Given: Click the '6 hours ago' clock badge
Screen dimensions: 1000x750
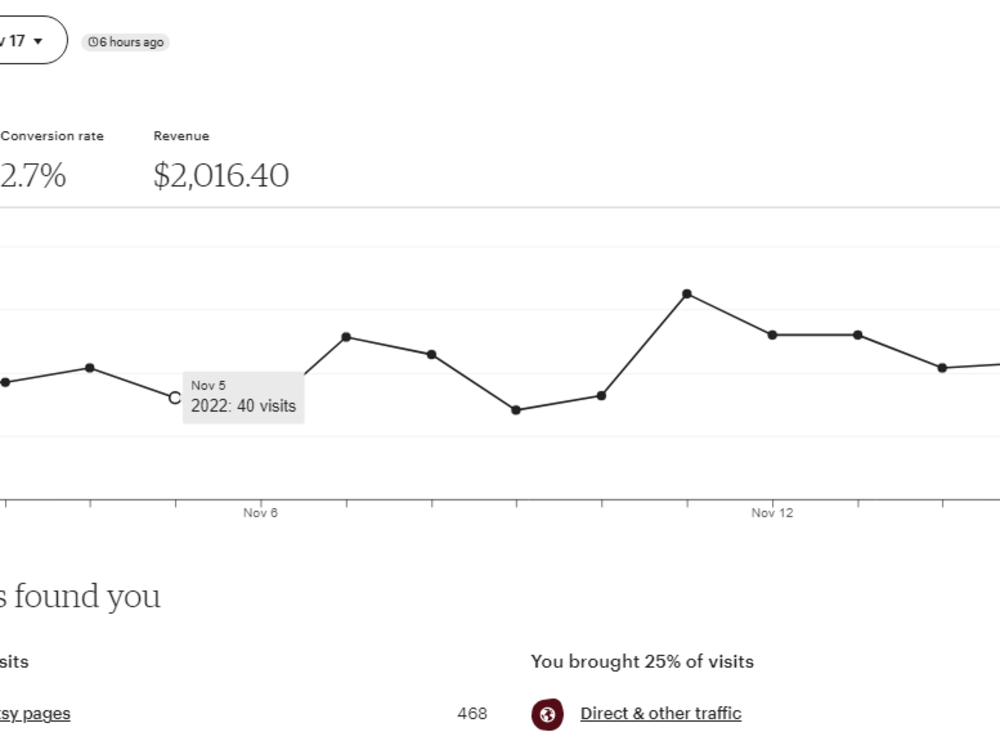Looking at the screenshot, I should [126, 42].
